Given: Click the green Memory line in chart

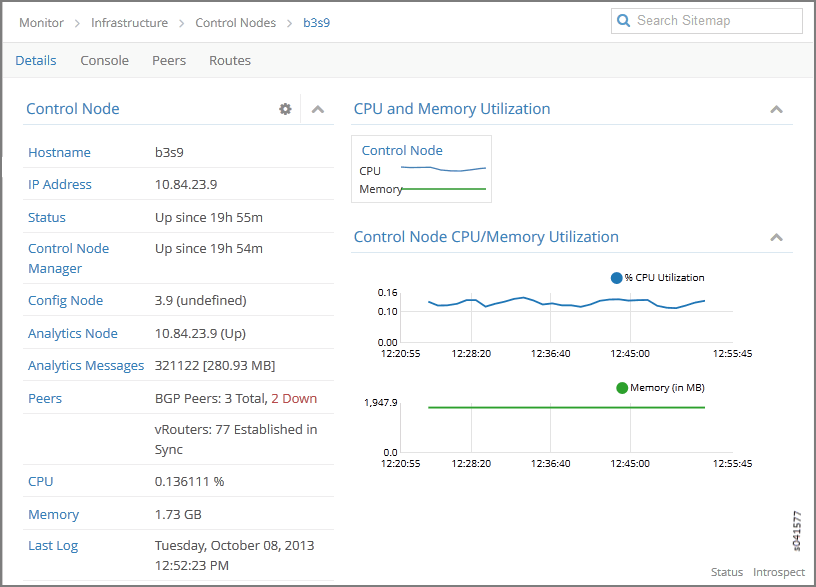Looking at the screenshot, I should click(x=566, y=407).
